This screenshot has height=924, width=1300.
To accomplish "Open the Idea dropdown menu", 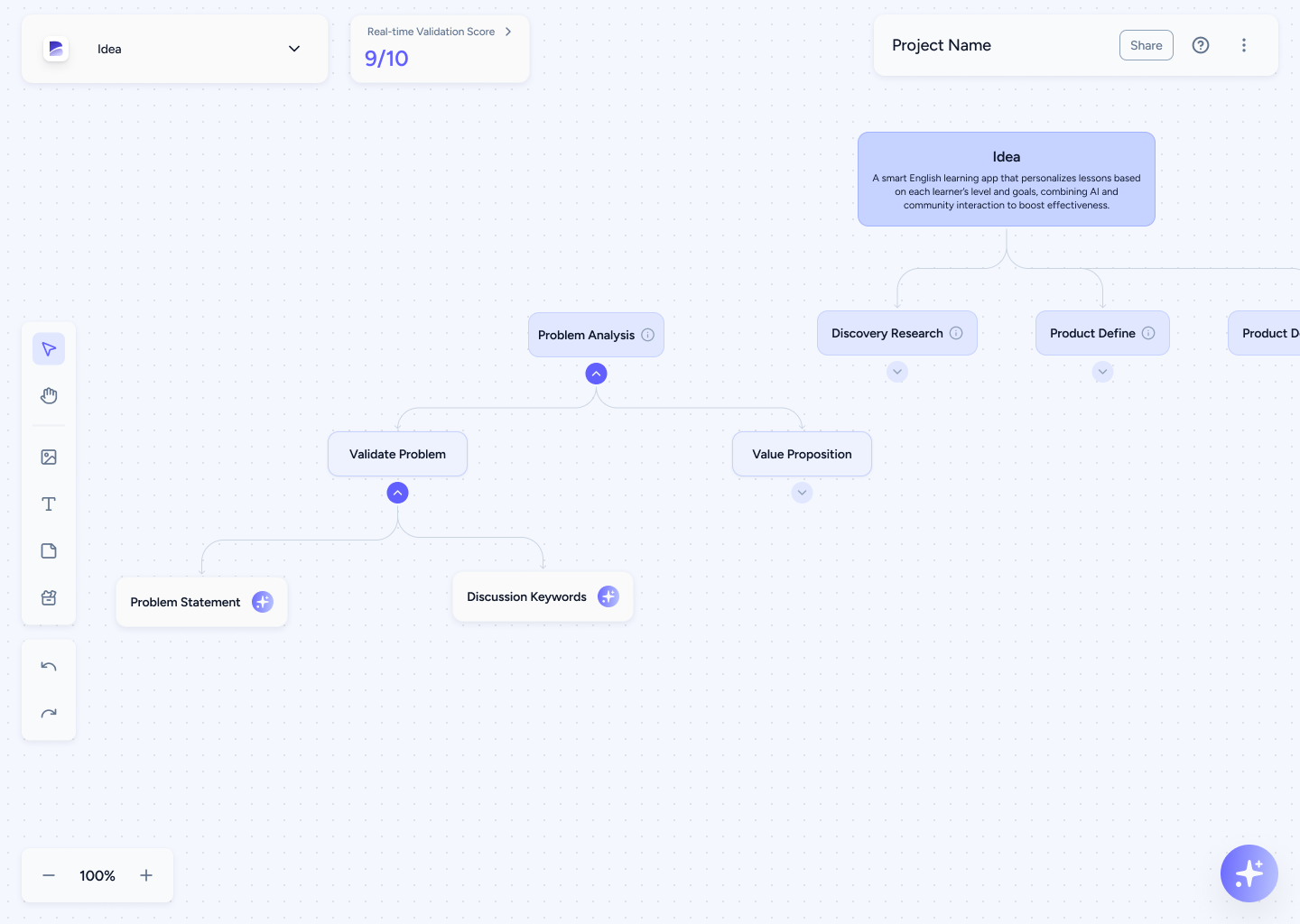I will [294, 49].
